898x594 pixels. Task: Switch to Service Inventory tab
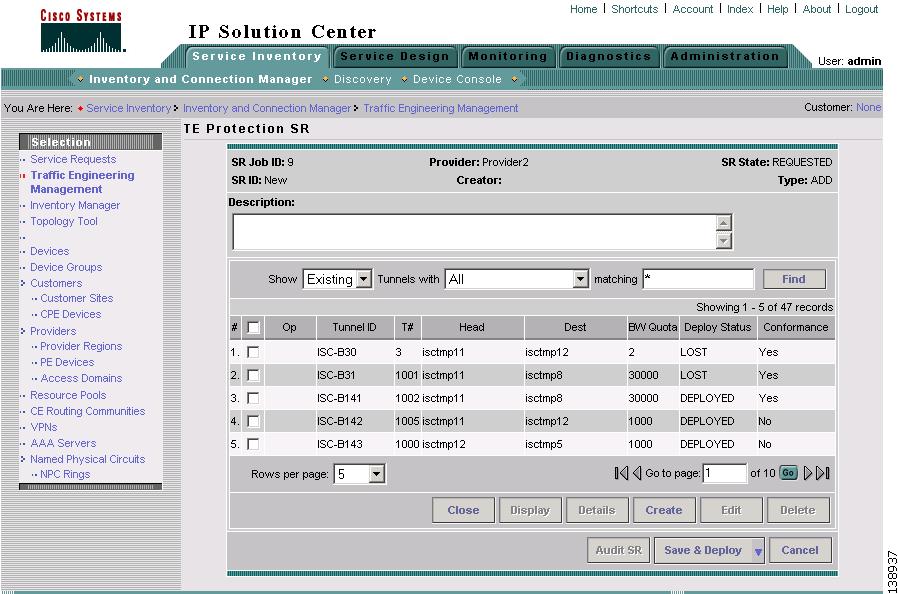coord(257,56)
